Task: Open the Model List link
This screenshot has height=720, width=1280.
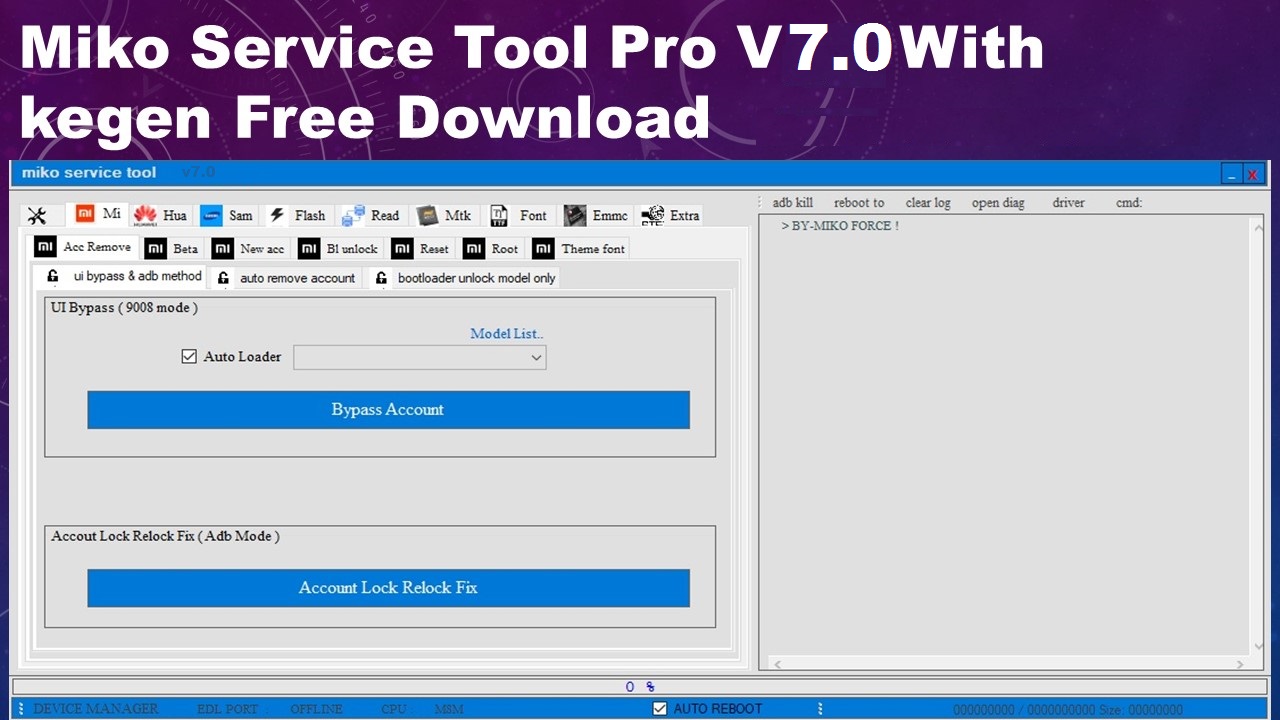Action: [x=507, y=334]
